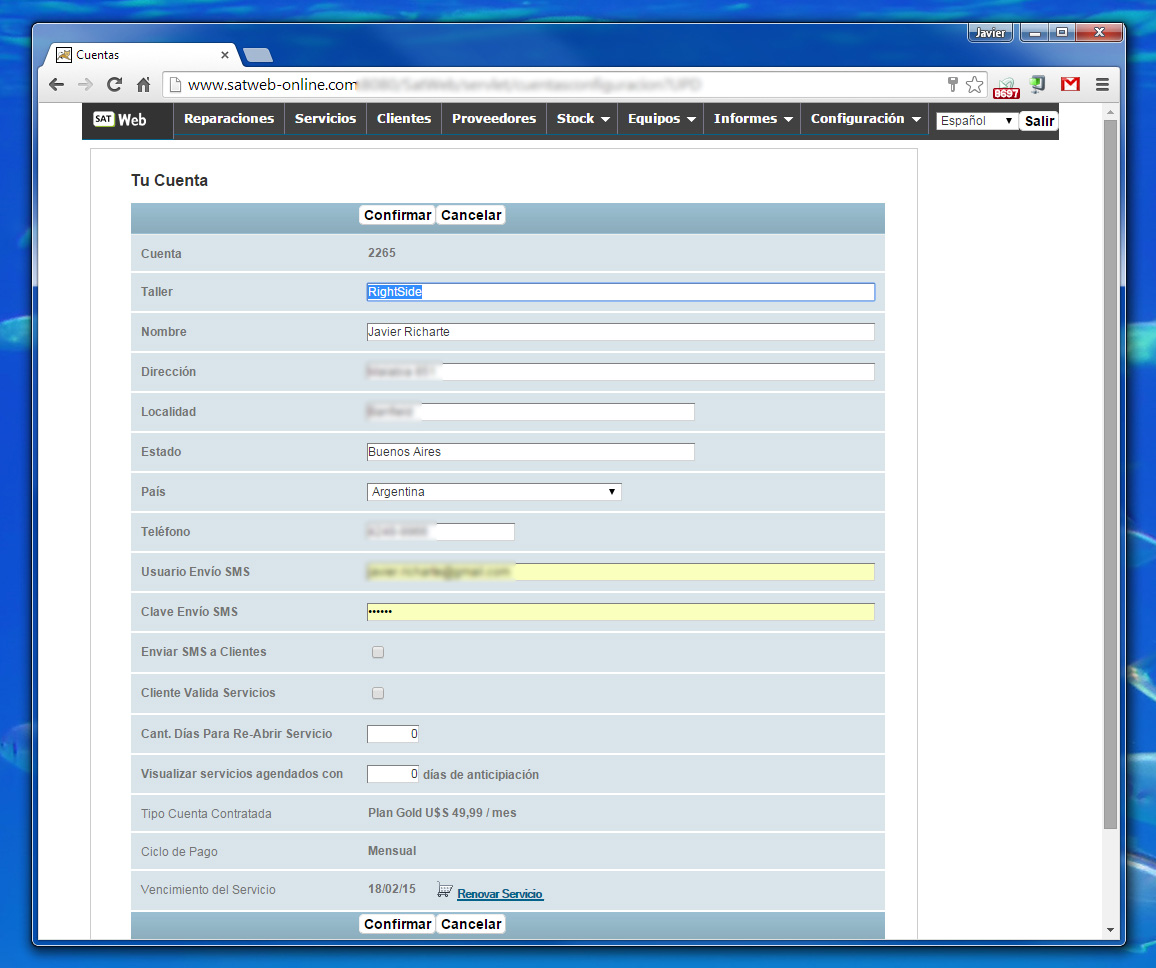Viewport: 1156px width, 968px height.
Task: Click the bottom Cancelar button
Action: [470, 925]
